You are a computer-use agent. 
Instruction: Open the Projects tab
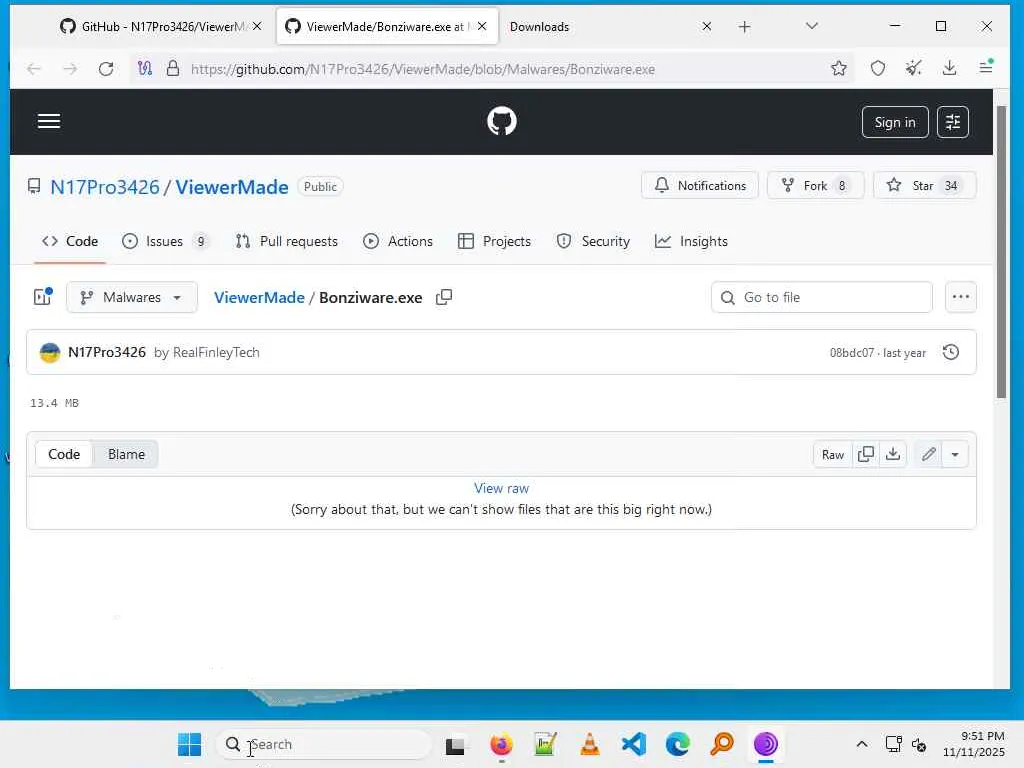point(494,242)
